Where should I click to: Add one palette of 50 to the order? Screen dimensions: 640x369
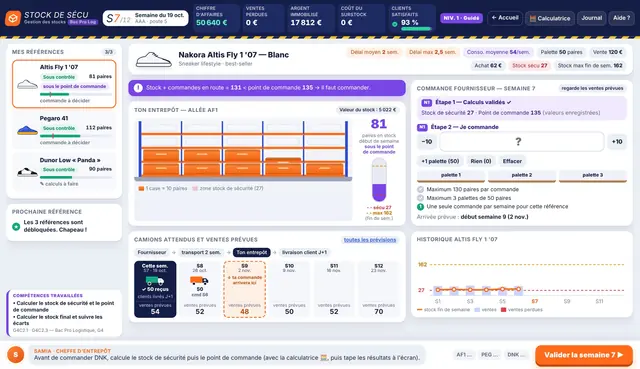[x=440, y=161]
